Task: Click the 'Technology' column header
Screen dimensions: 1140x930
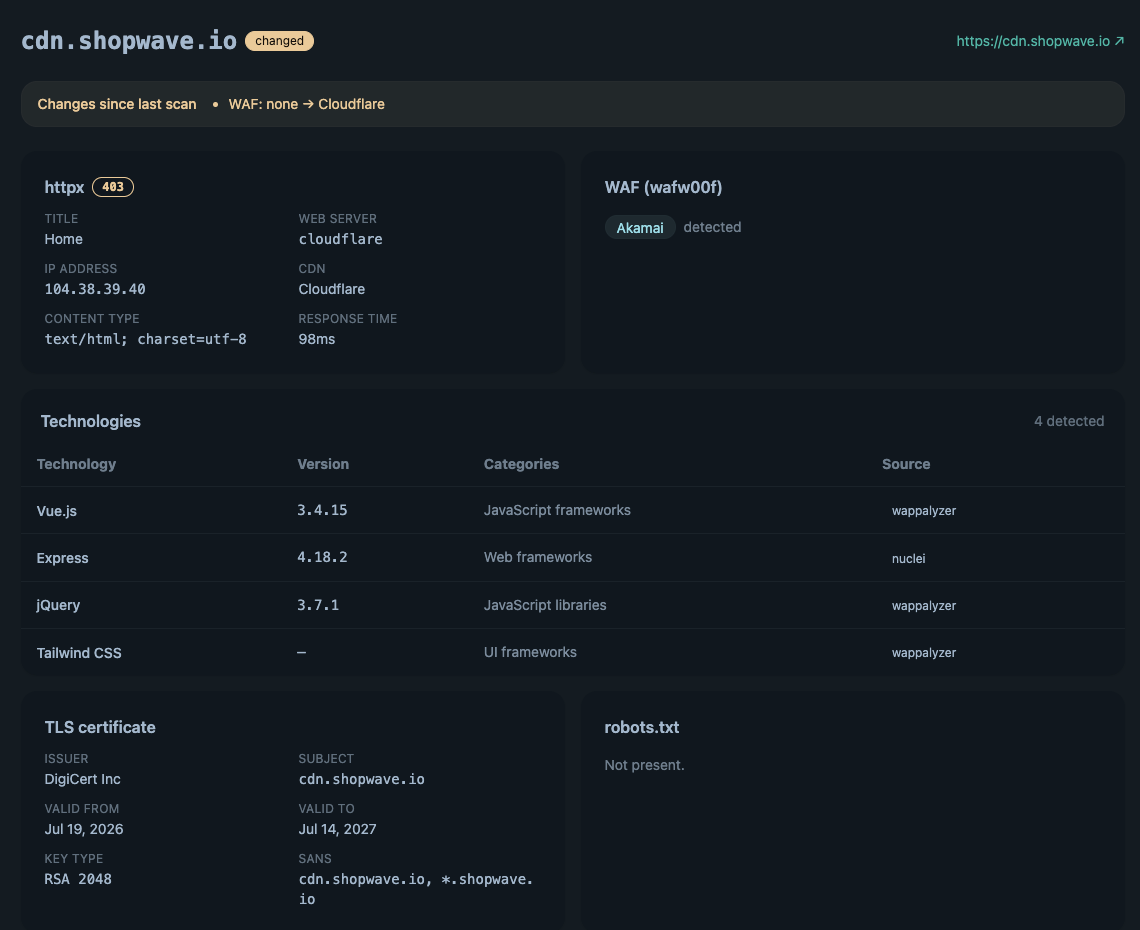Action: pos(76,464)
